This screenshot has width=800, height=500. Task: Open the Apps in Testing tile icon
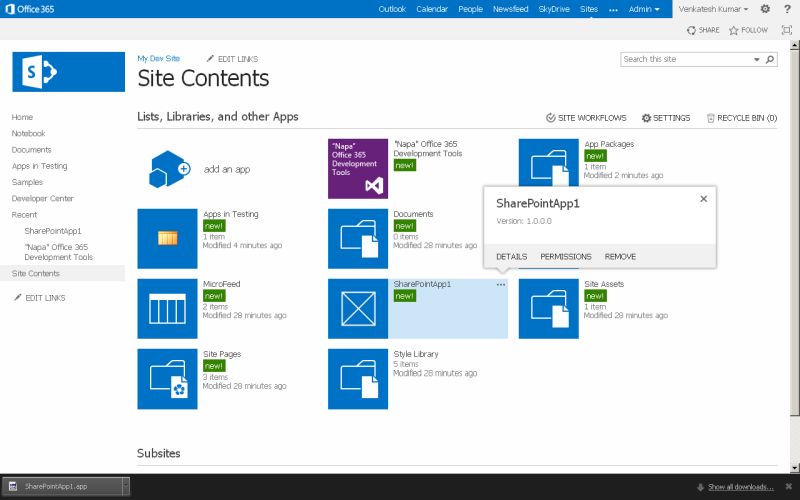(167, 239)
